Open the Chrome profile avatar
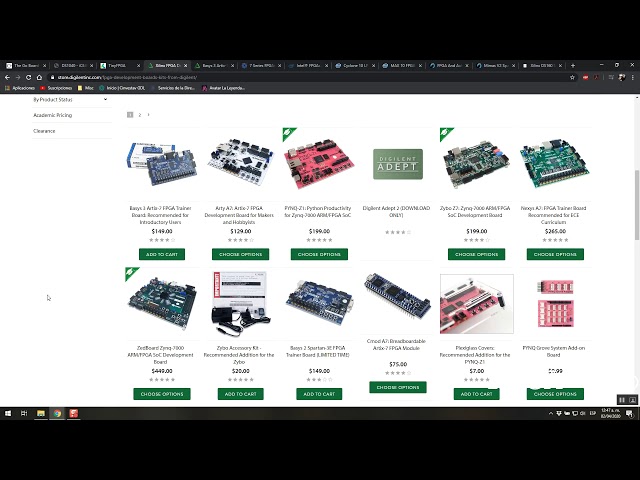 tap(622, 77)
